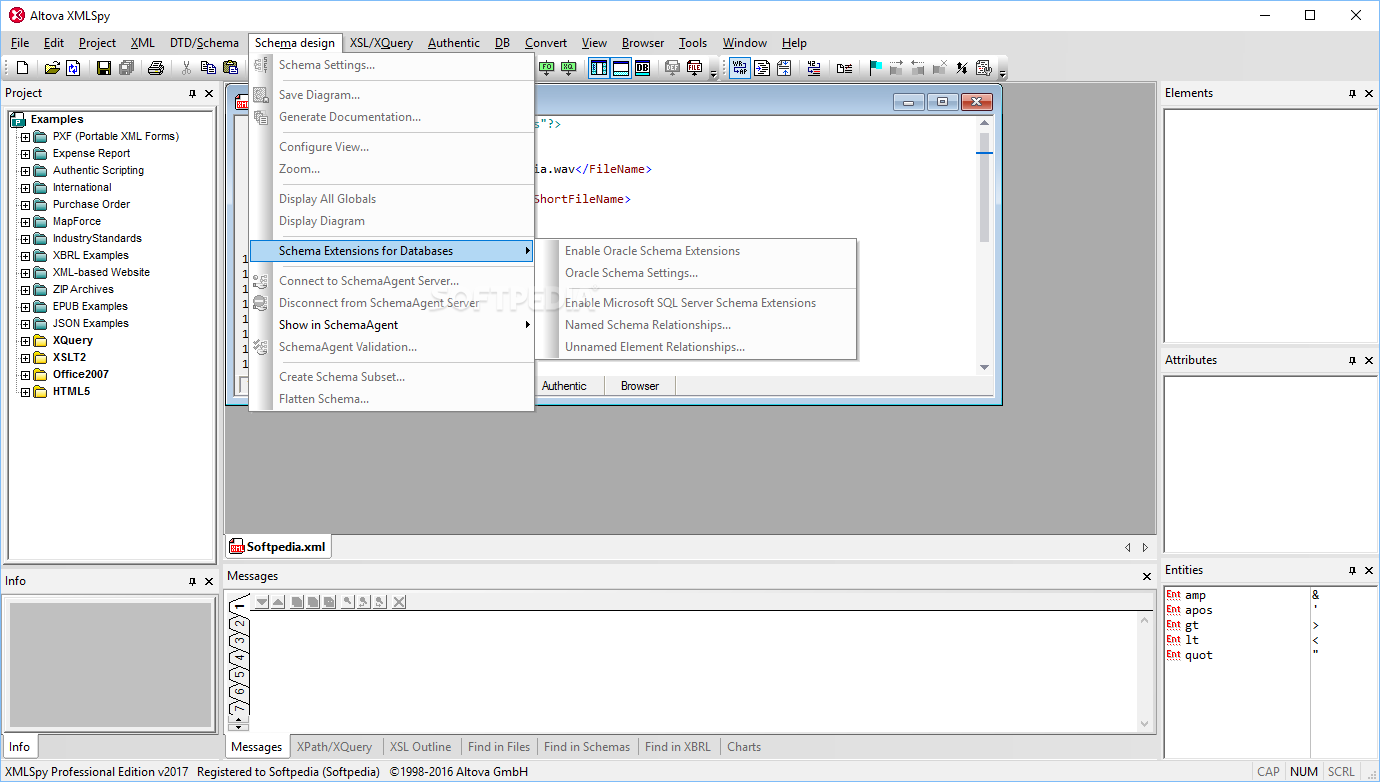Screen dimensions: 1380x782
Task: Expand the Purchase Order tree node
Action: pyautogui.click(x=25, y=205)
